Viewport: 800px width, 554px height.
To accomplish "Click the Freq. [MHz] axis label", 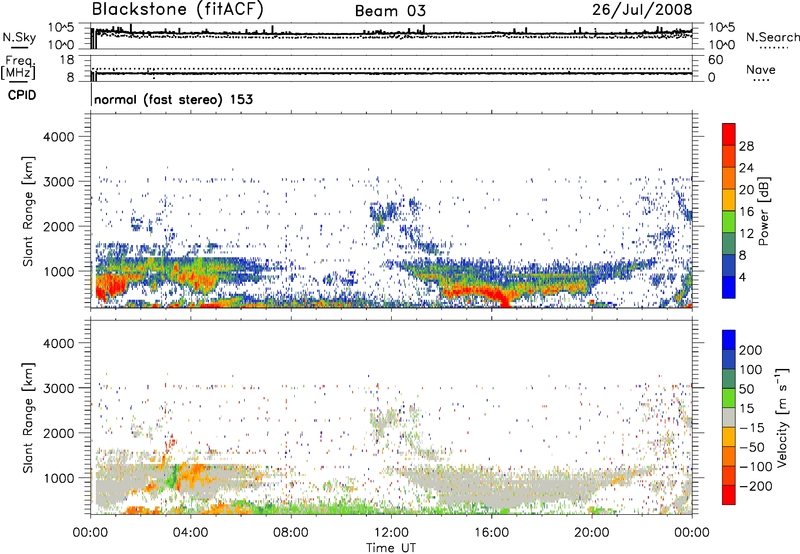I will point(18,67).
